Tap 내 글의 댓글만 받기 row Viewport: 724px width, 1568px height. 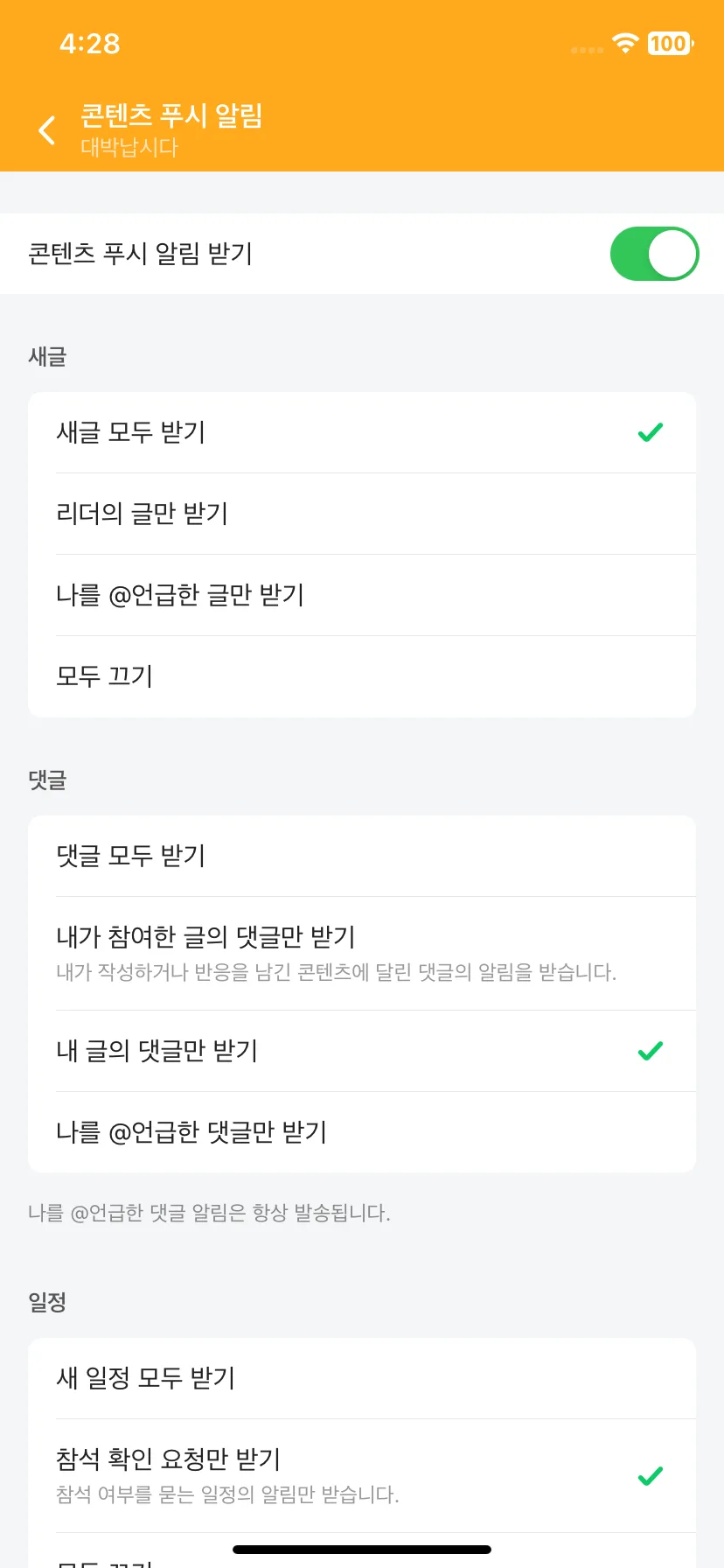tap(362, 1051)
